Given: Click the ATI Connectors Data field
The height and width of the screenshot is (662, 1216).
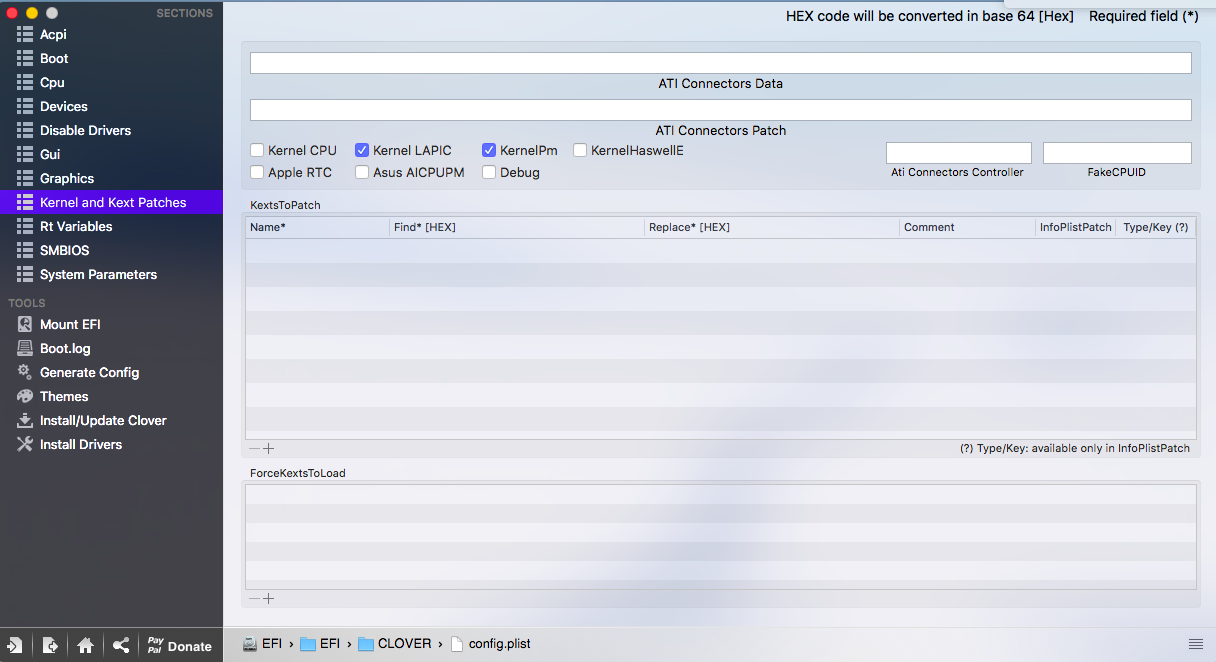Looking at the screenshot, I should click(720, 63).
